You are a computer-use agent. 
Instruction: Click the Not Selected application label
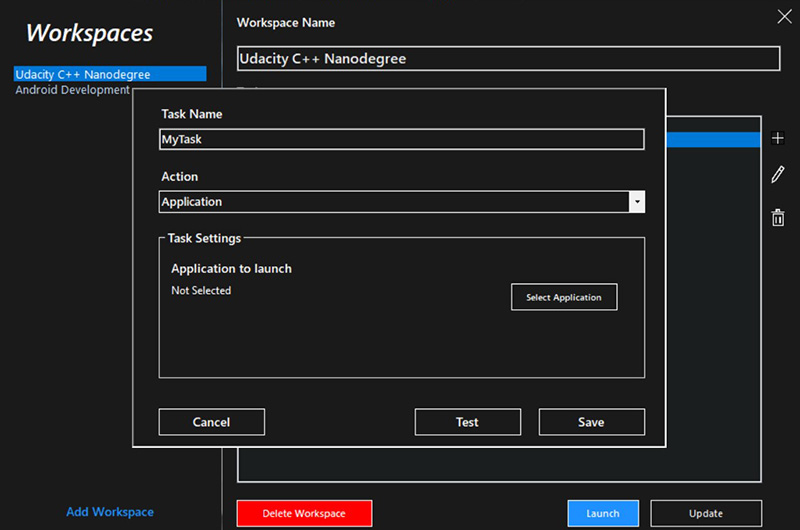coord(201,291)
